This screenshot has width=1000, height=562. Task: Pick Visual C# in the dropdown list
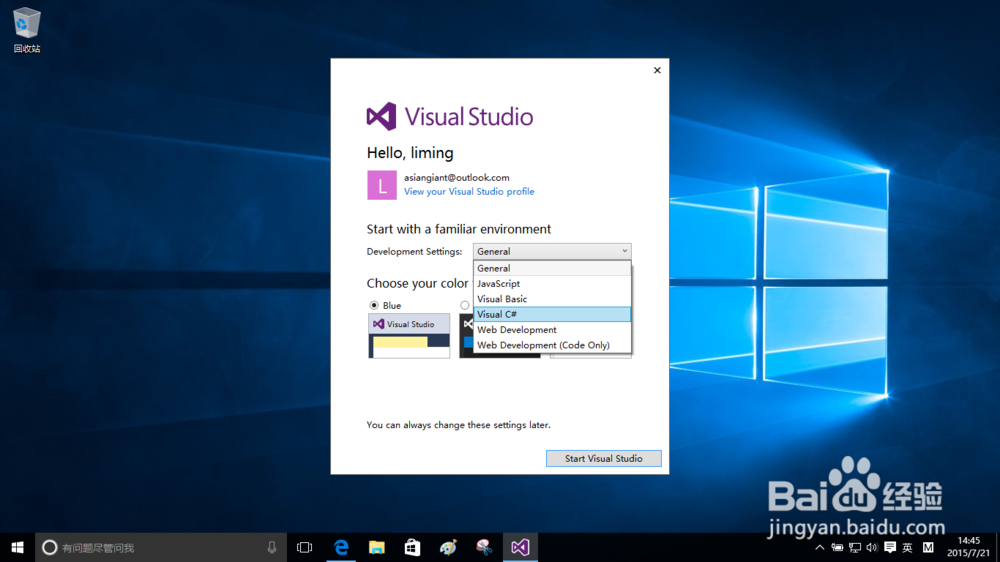point(552,314)
